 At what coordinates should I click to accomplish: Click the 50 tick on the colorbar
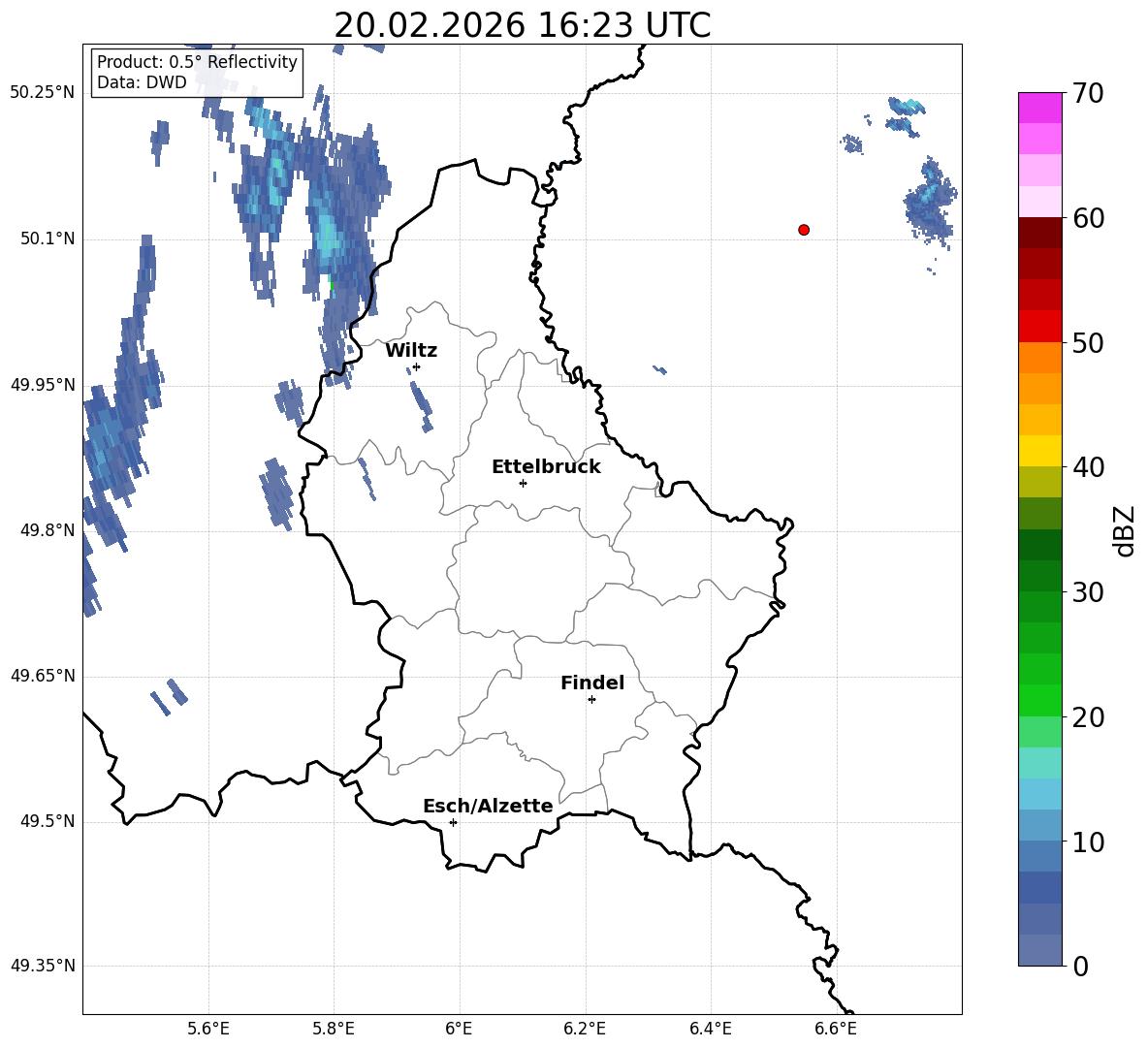[x=1088, y=342]
